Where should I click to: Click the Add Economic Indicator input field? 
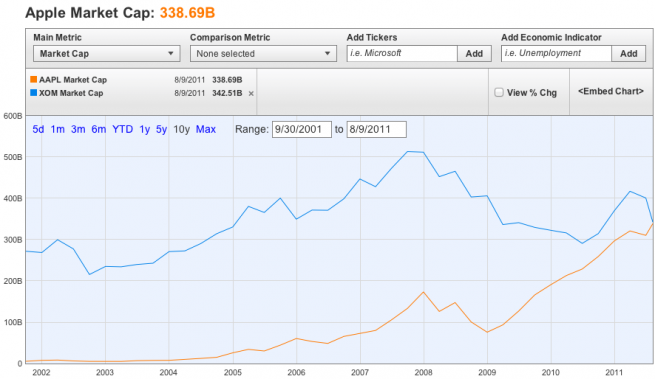(x=556, y=53)
